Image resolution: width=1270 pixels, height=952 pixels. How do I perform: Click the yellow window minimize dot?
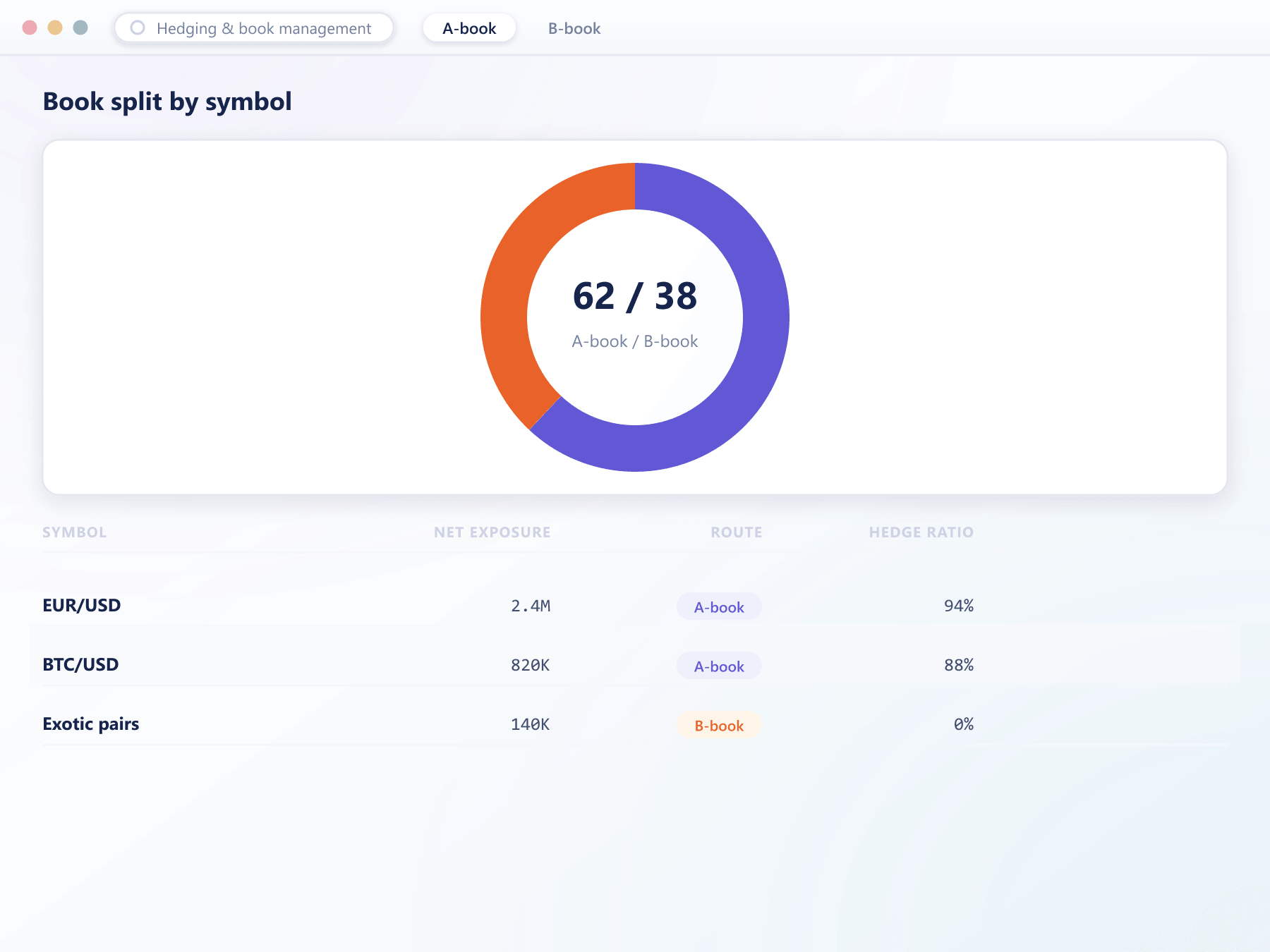tap(55, 28)
